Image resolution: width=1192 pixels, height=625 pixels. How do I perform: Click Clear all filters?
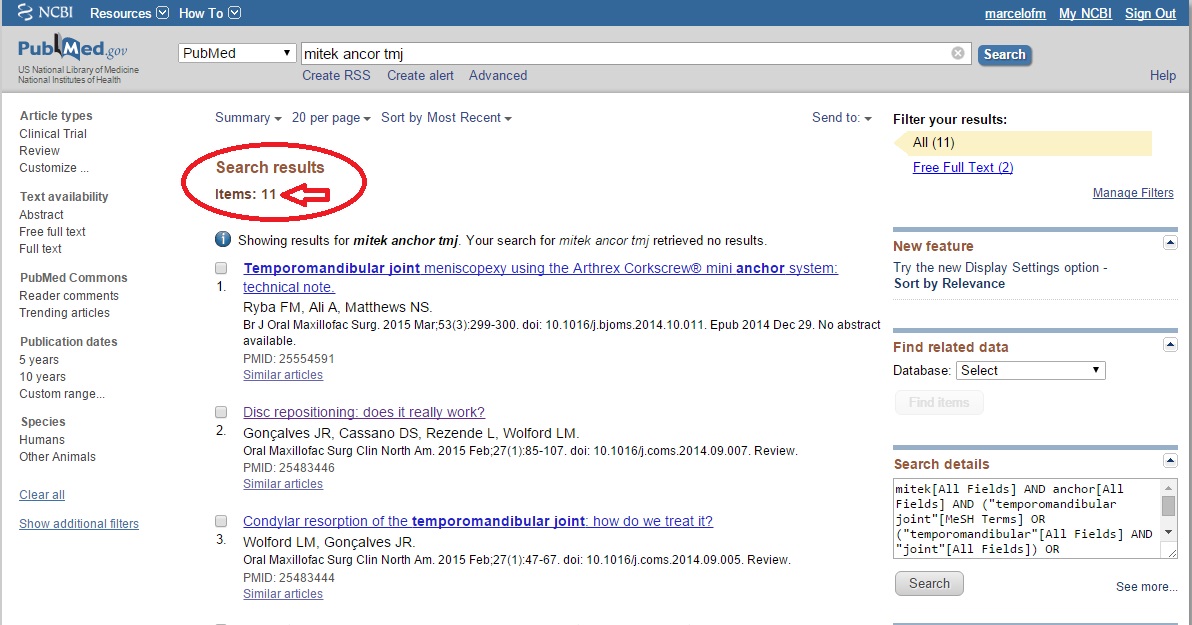pos(42,495)
